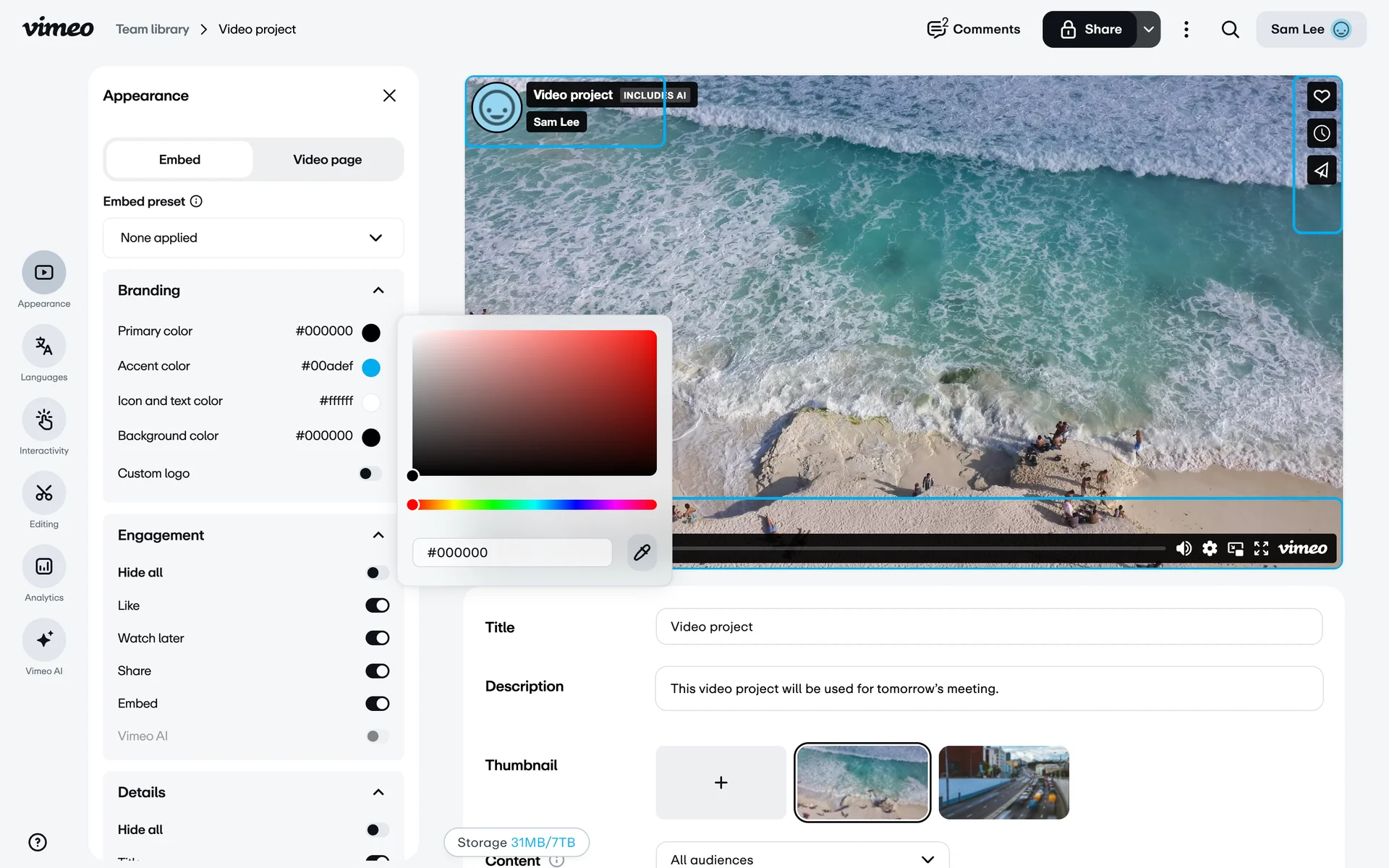Collapse the Branding section
This screenshot has height=868, width=1389.
pos(378,290)
